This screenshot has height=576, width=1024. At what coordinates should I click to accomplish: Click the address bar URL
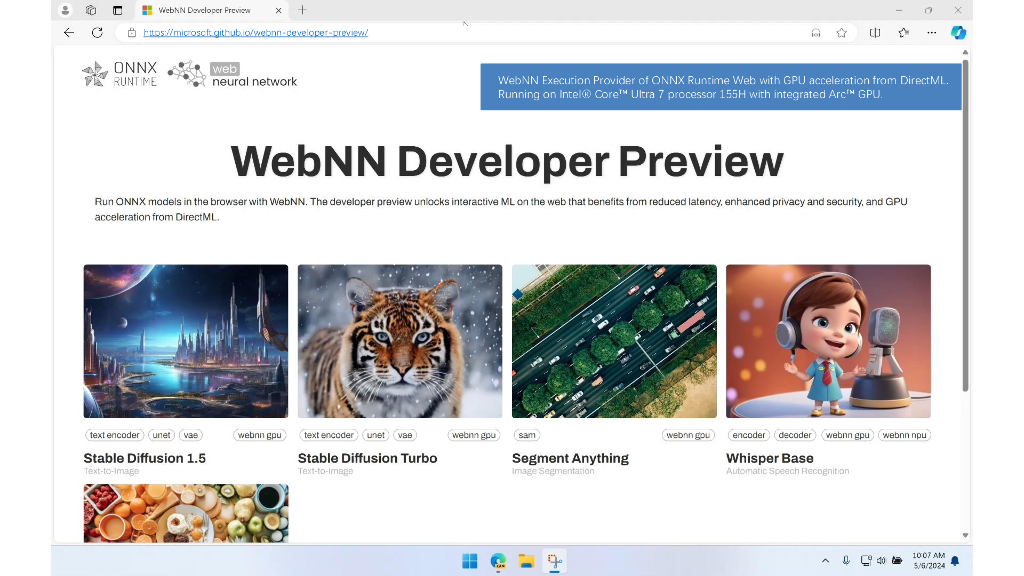tap(255, 33)
